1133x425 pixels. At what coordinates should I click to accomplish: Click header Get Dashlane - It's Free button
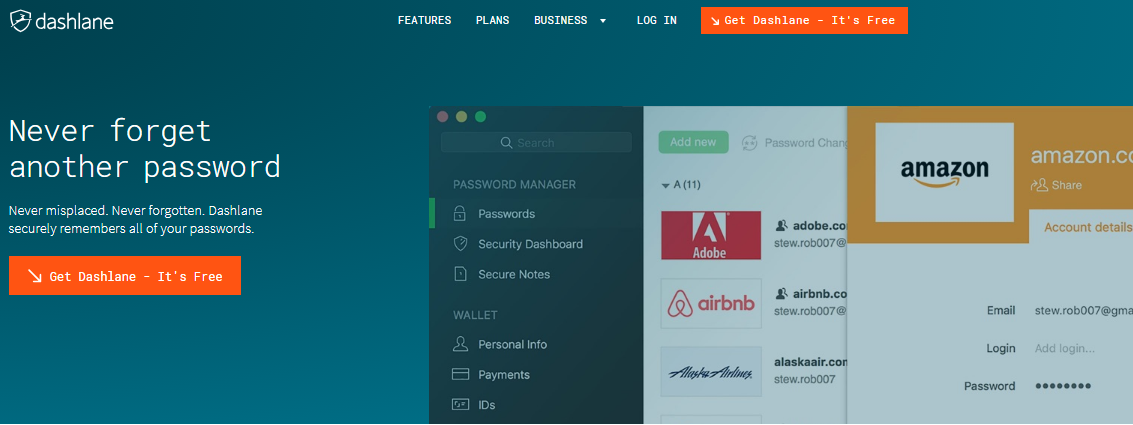[804, 20]
